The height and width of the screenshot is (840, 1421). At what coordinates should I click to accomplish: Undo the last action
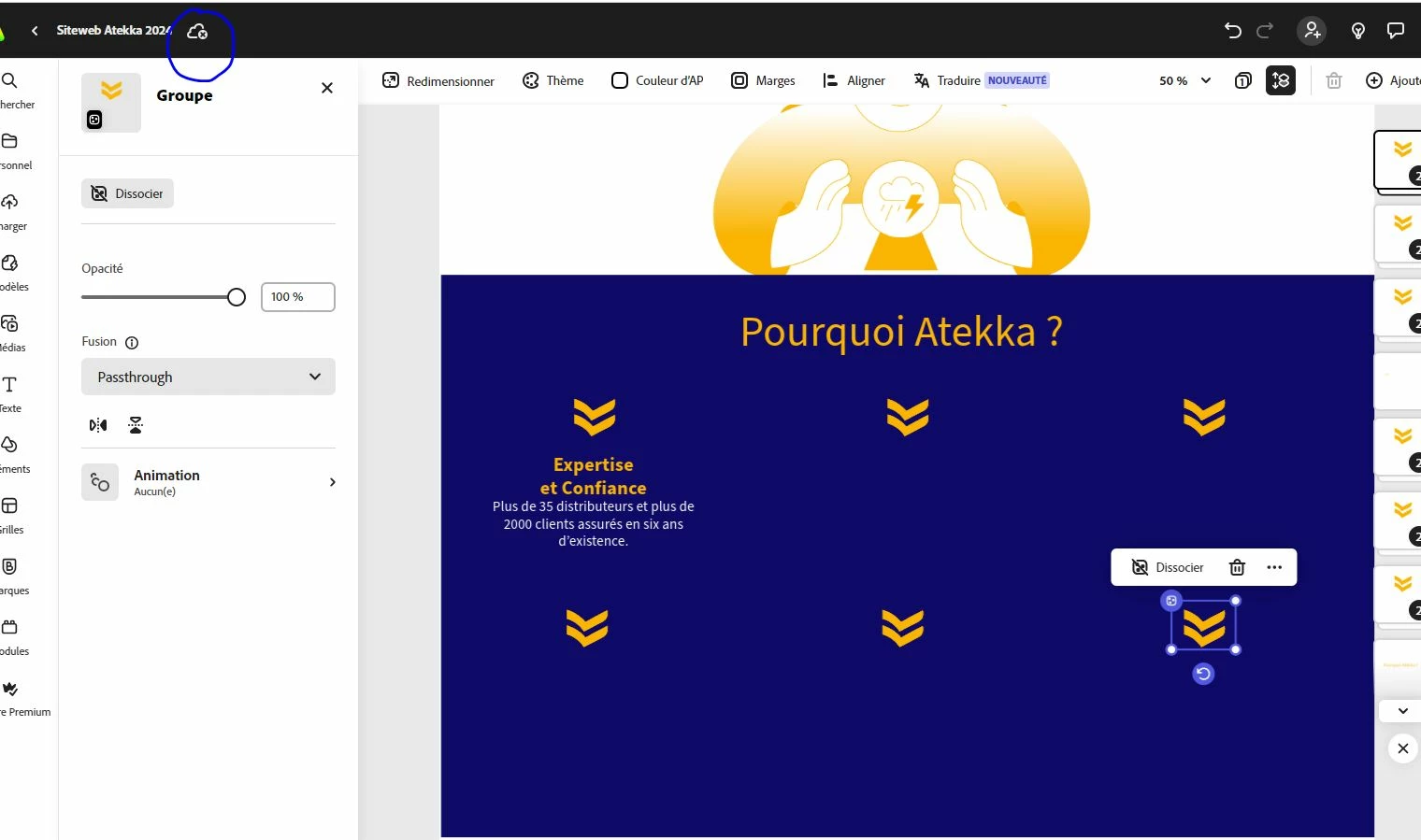click(1232, 31)
